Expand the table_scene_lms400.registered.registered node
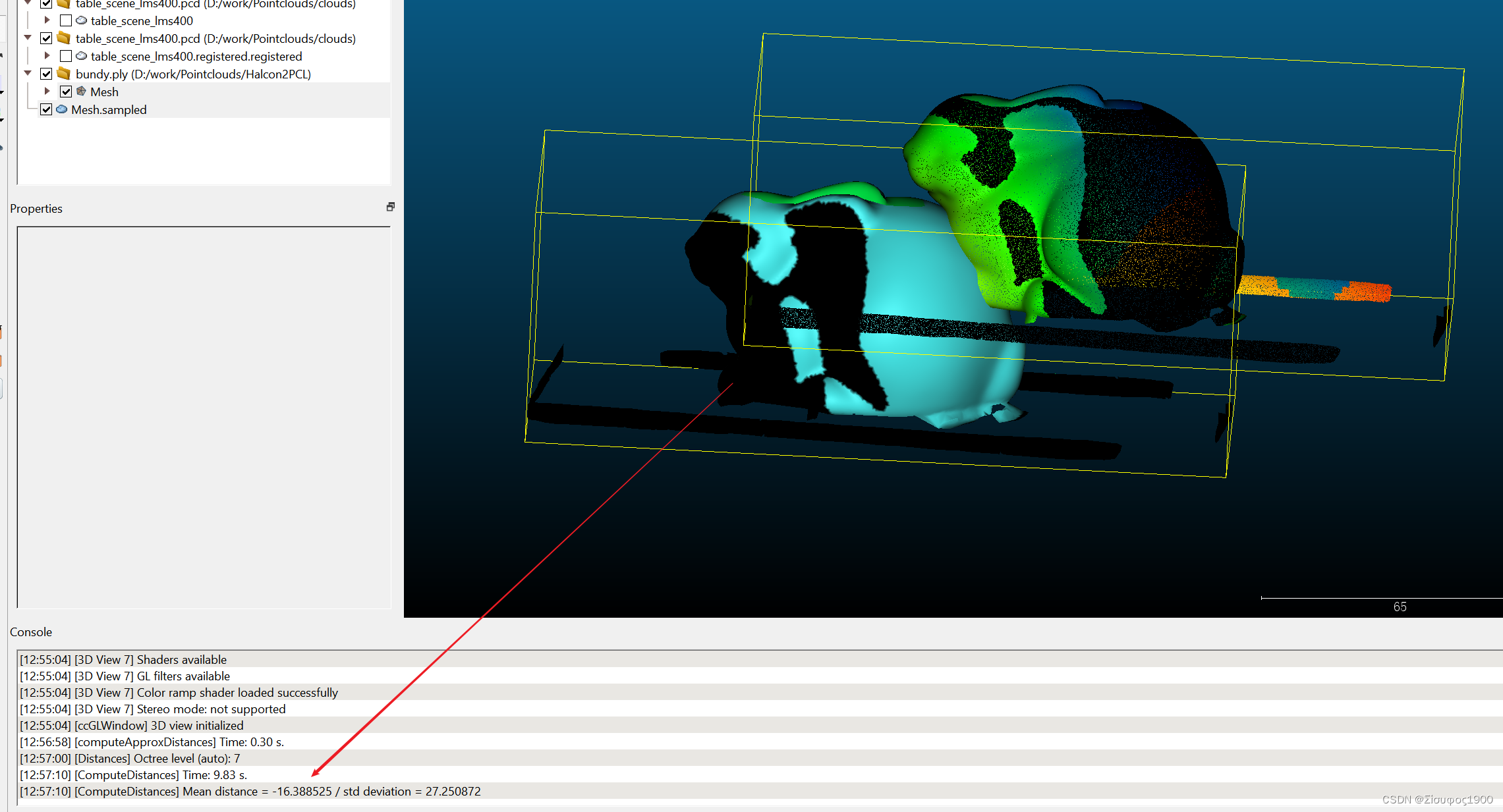This screenshot has width=1503, height=812. [47, 56]
